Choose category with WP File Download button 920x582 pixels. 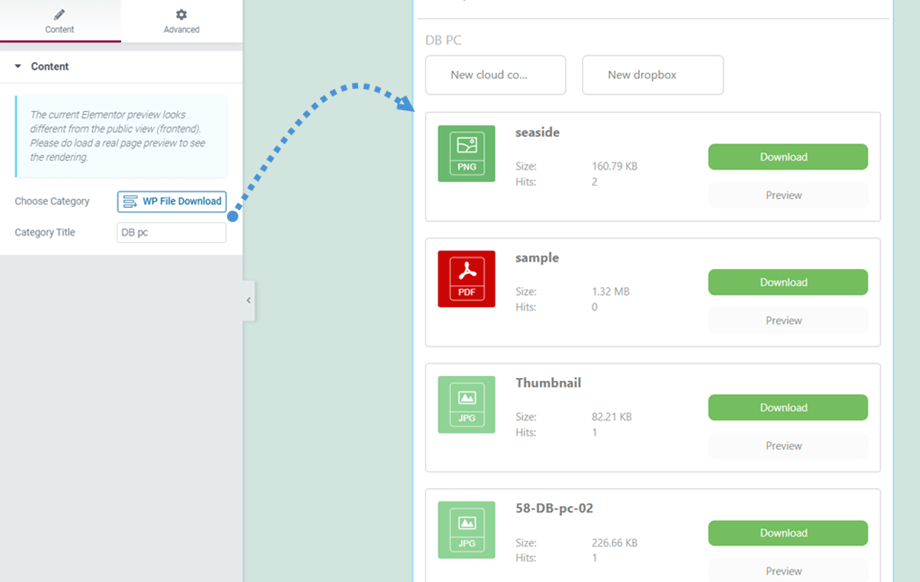(x=171, y=201)
